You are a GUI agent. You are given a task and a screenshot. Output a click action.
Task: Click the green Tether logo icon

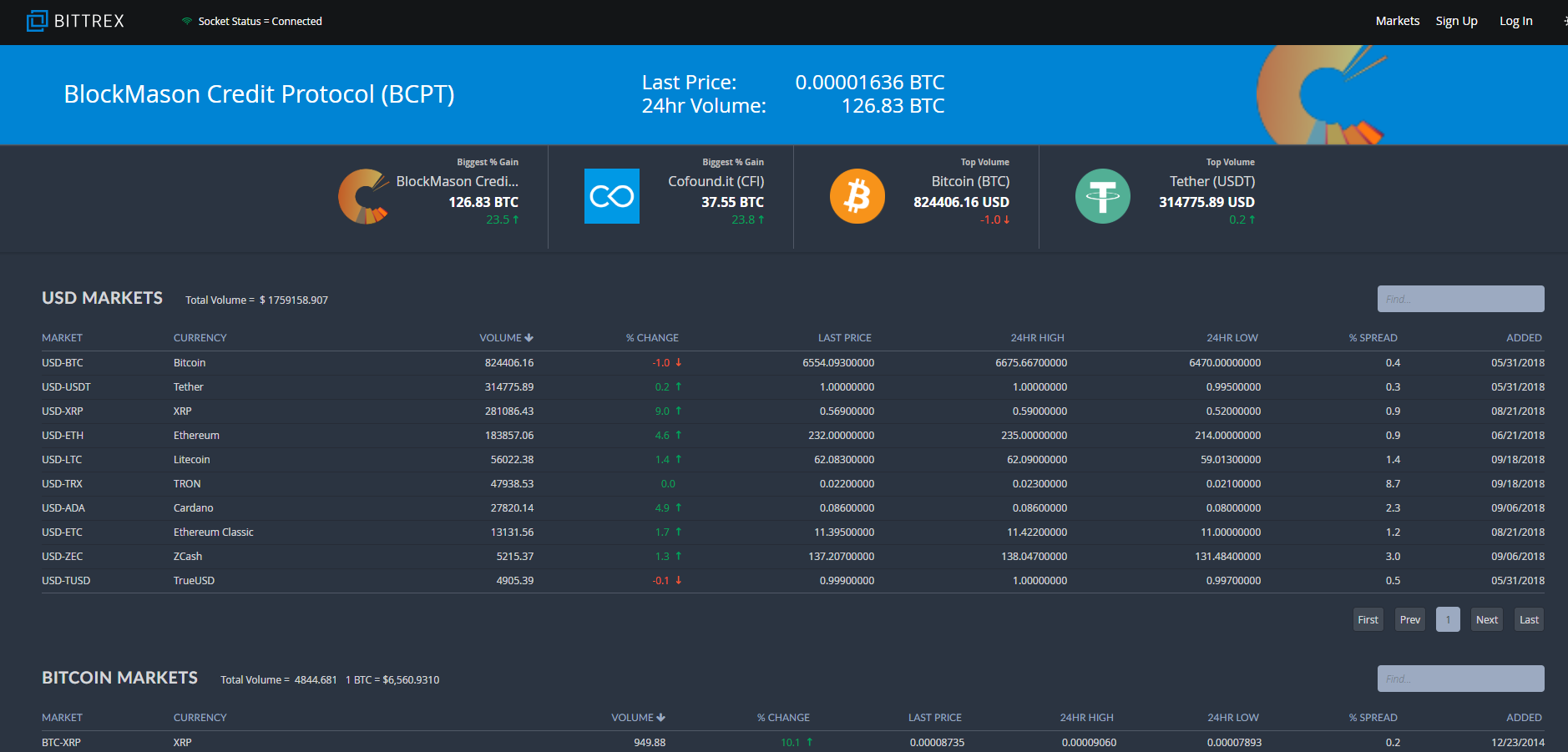pyautogui.click(x=1103, y=197)
